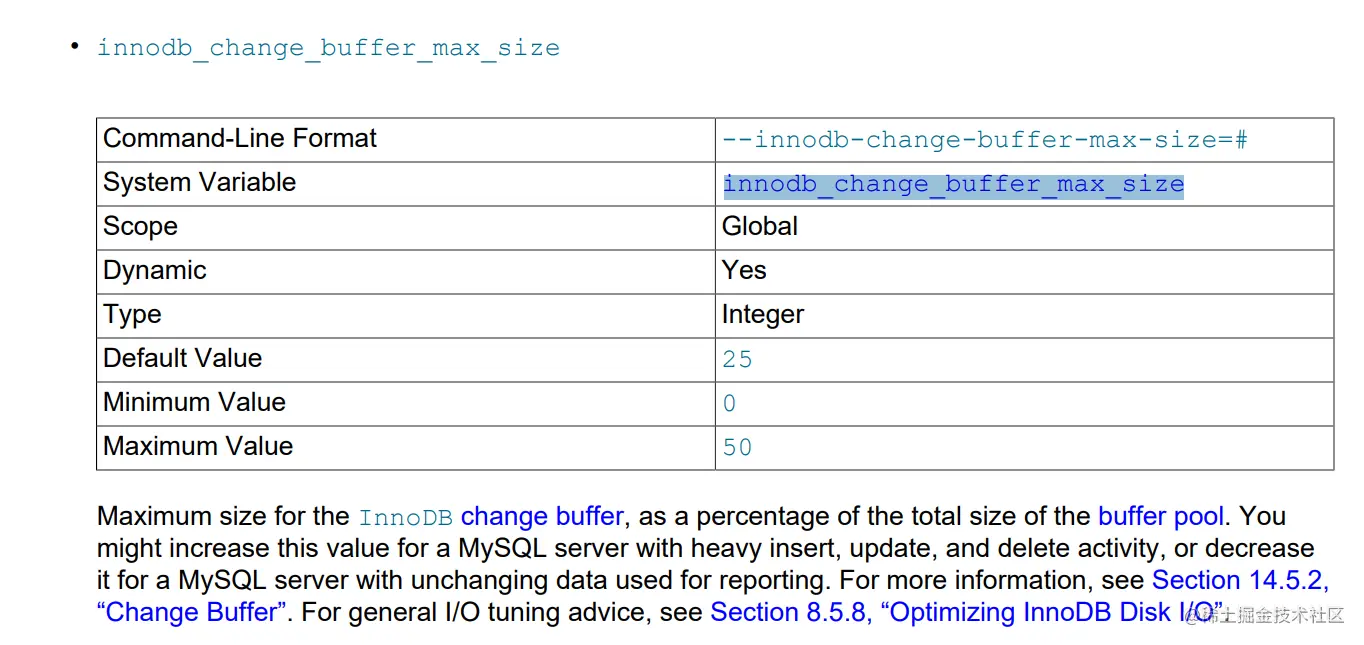The width and height of the screenshot is (1364, 645).
Task: Click the System Variable row label
Action: tap(200, 182)
